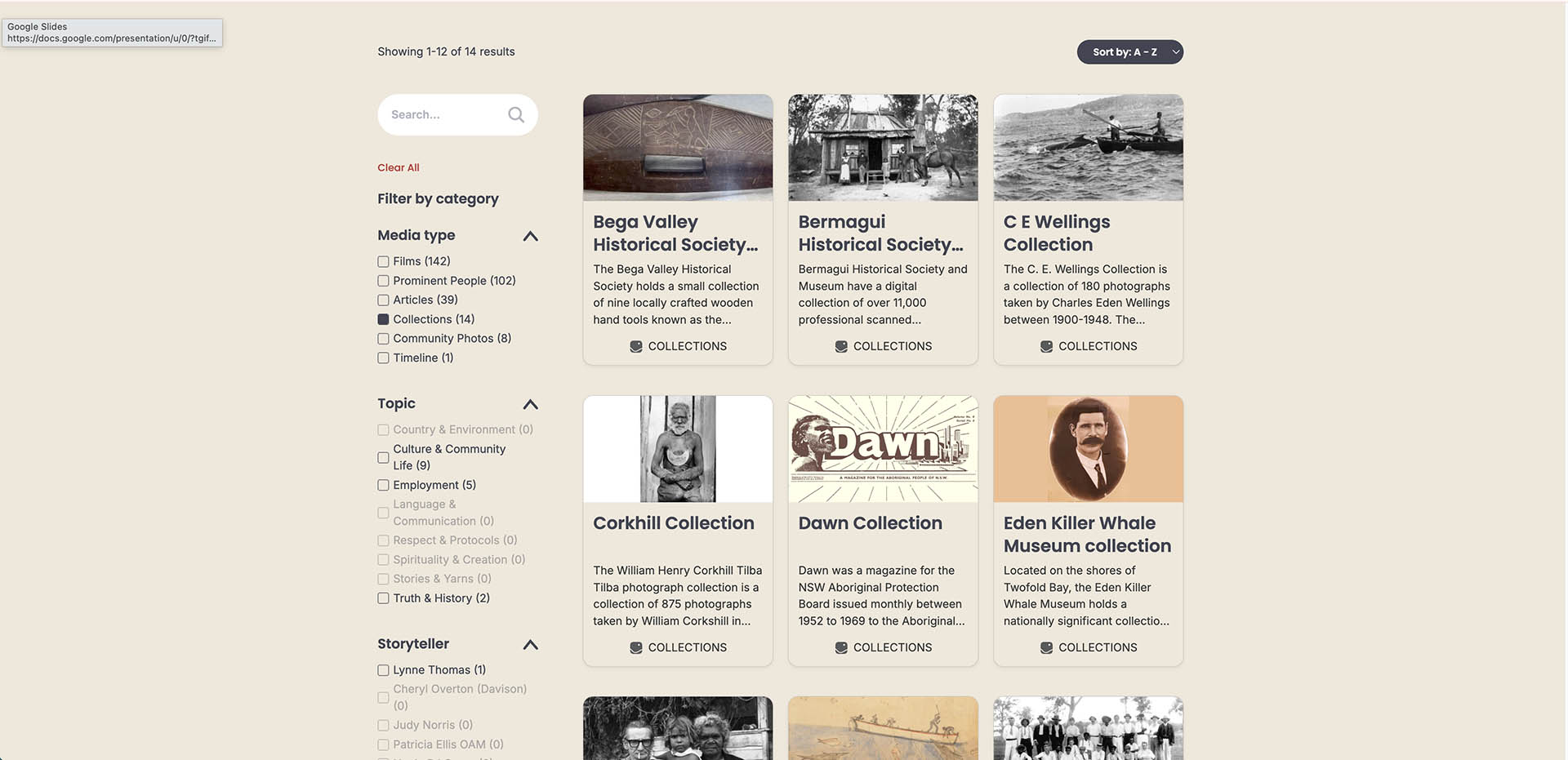Check the Lynne Thomas storyteller filter
The height and width of the screenshot is (760, 1568).
pyautogui.click(x=383, y=670)
